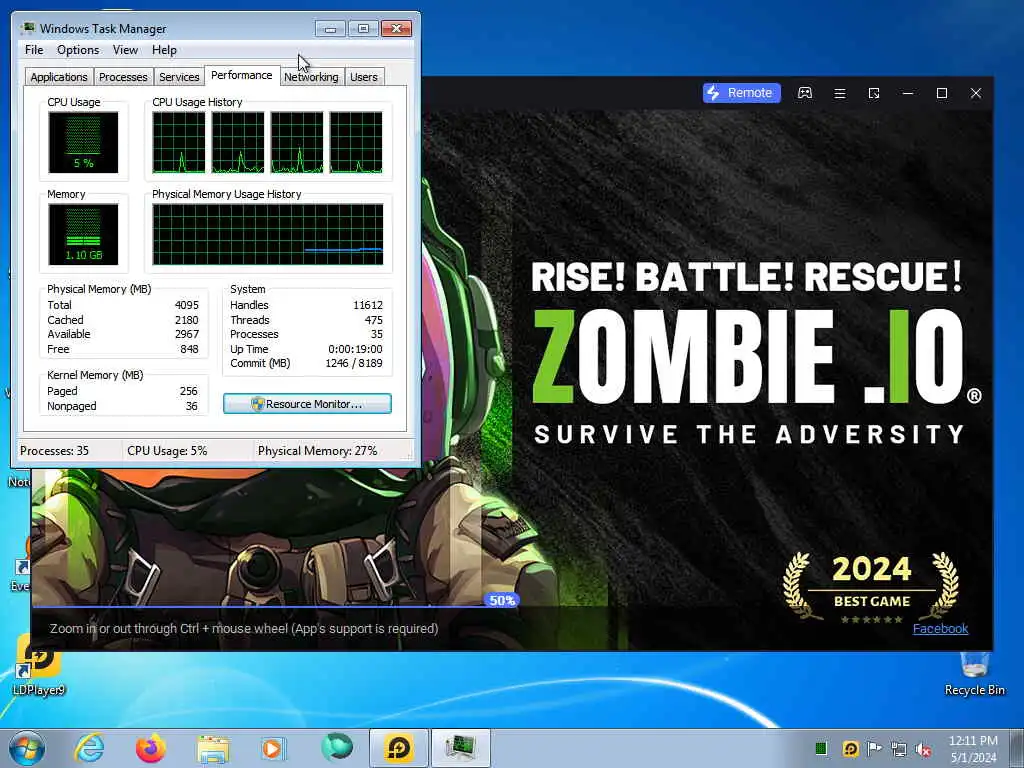Click the Memory 1.10 GB meter
Screen dimensions: 1024x768
pyautogui.click(x=83, y=234)
